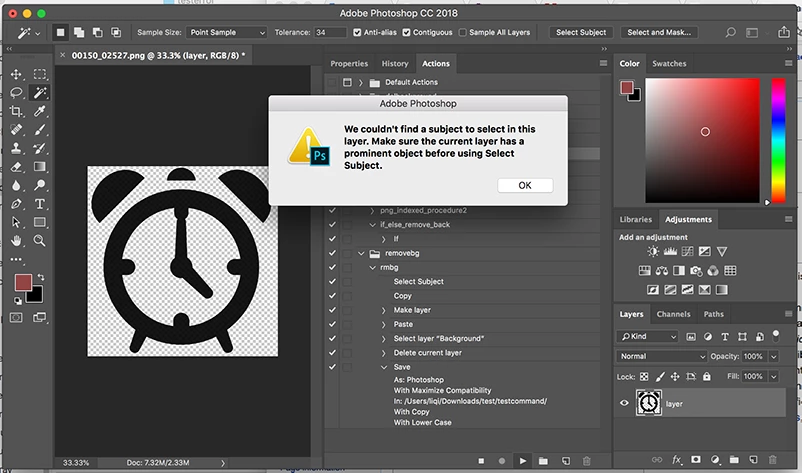Switch to the Swatches tab
The width and height of the screenshot is (802, 473).
[669, 63]
